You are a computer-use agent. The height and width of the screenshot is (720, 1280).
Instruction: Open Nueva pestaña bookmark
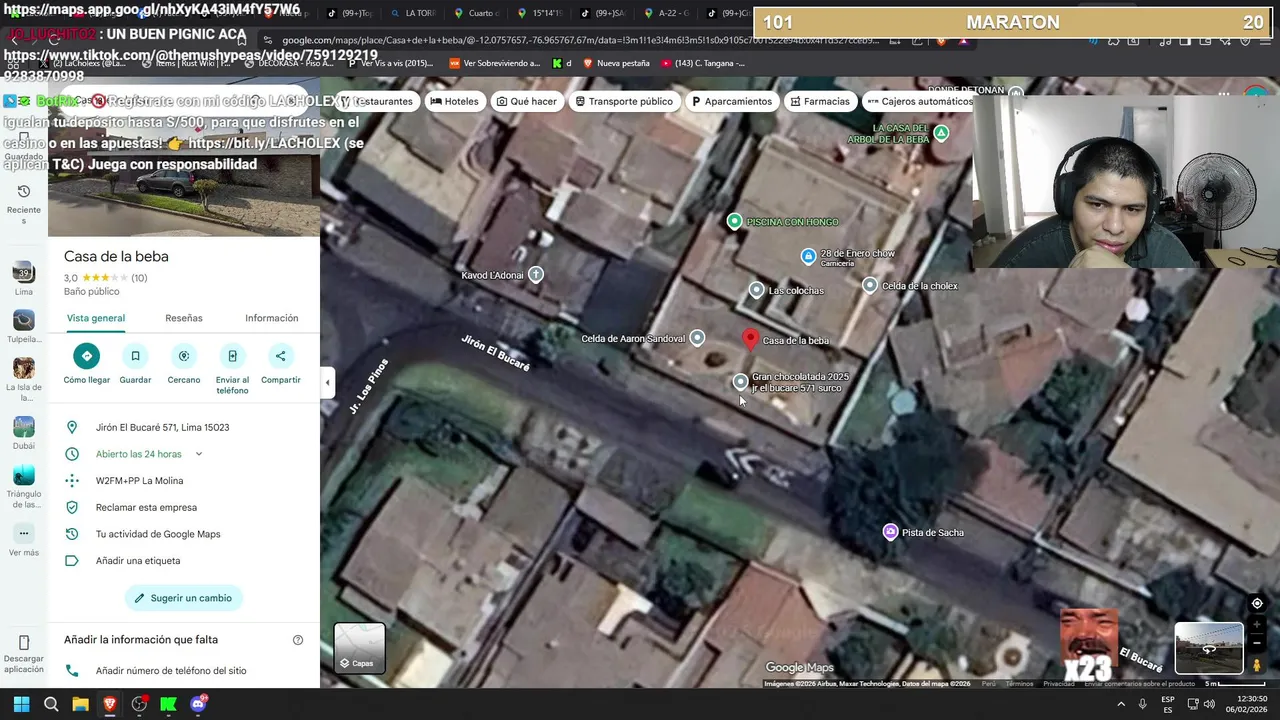click(616, 63)
